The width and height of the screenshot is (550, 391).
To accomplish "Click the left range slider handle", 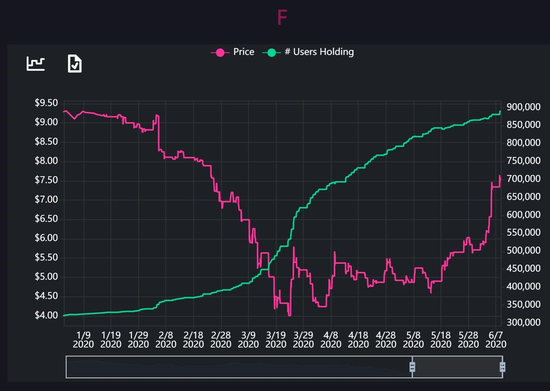I will pyautogui.click(x=412, y=367).
